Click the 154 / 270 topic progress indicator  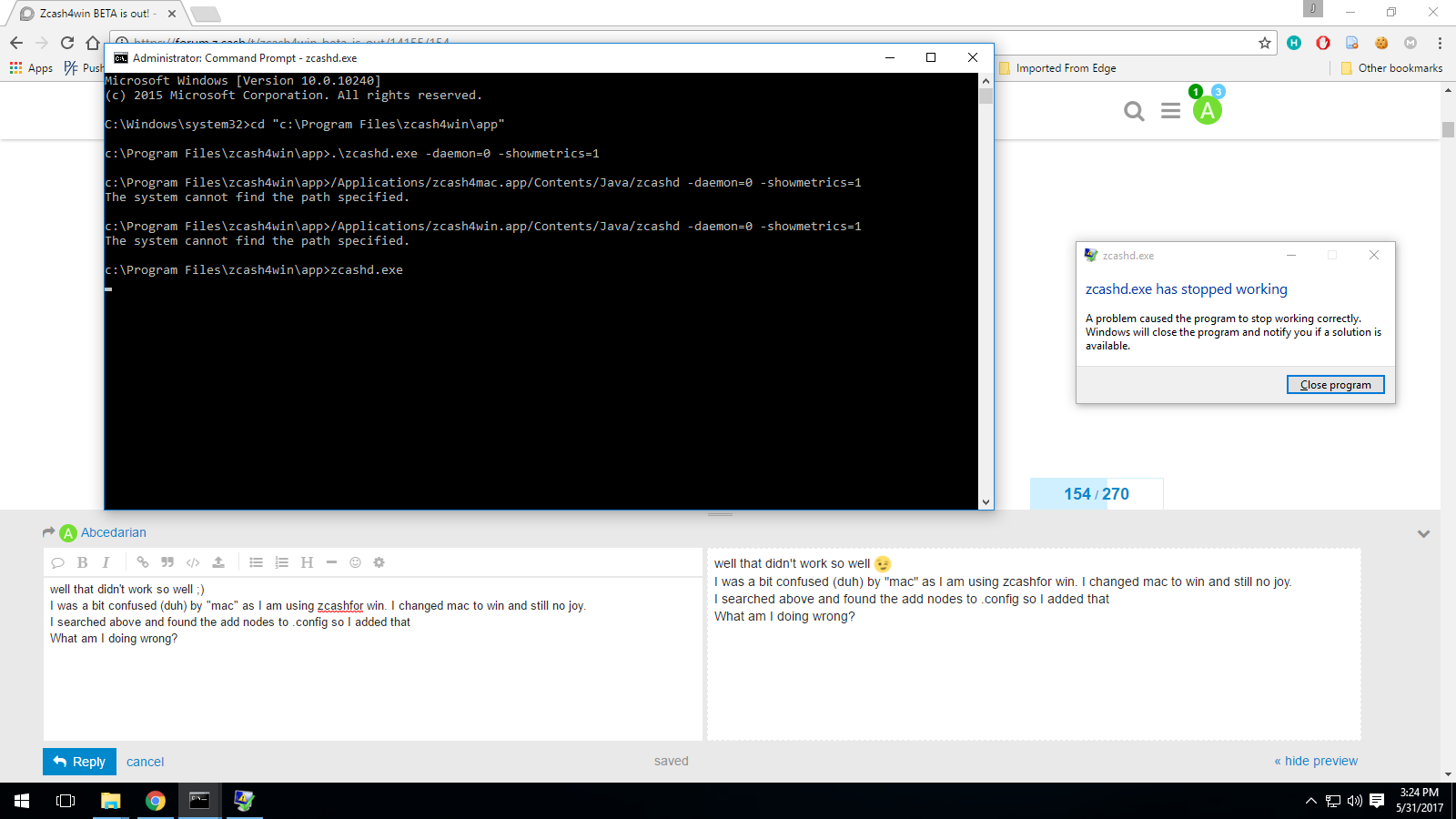[1097, 493]
